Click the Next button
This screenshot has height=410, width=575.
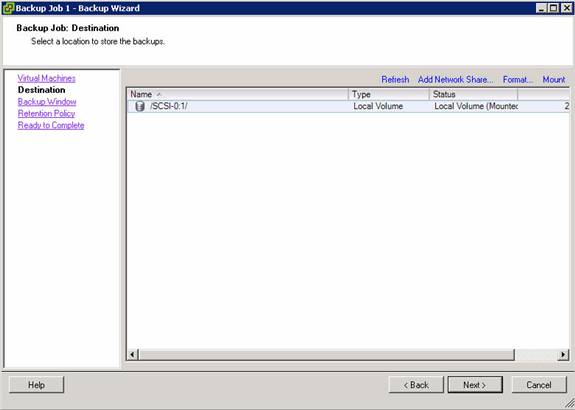pos(475,385)
